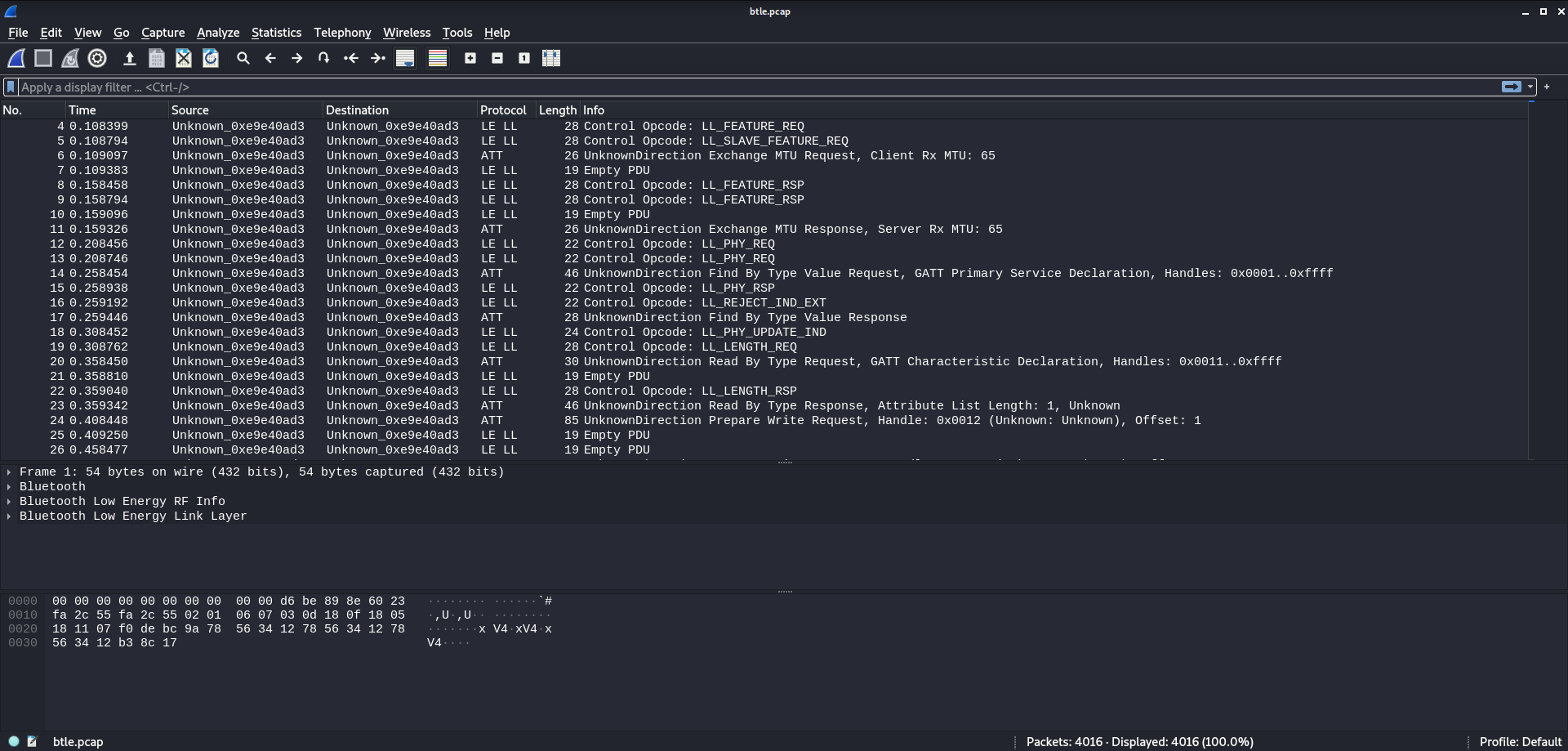Expand Bluetooth Low Energy Link Layer node
Screen dimensions: 1568x751
click(9, 516)
